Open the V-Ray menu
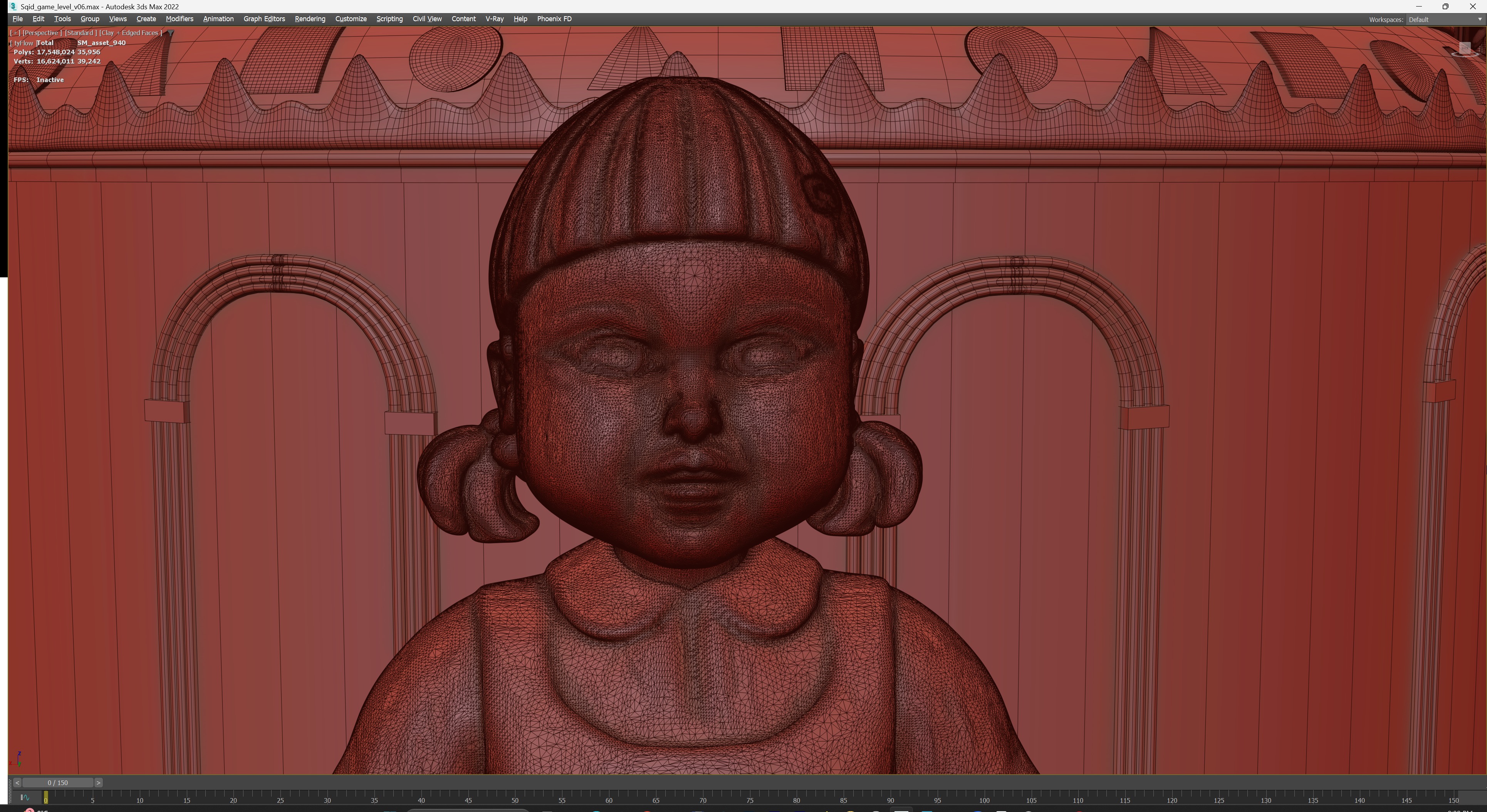 (494, 19)
